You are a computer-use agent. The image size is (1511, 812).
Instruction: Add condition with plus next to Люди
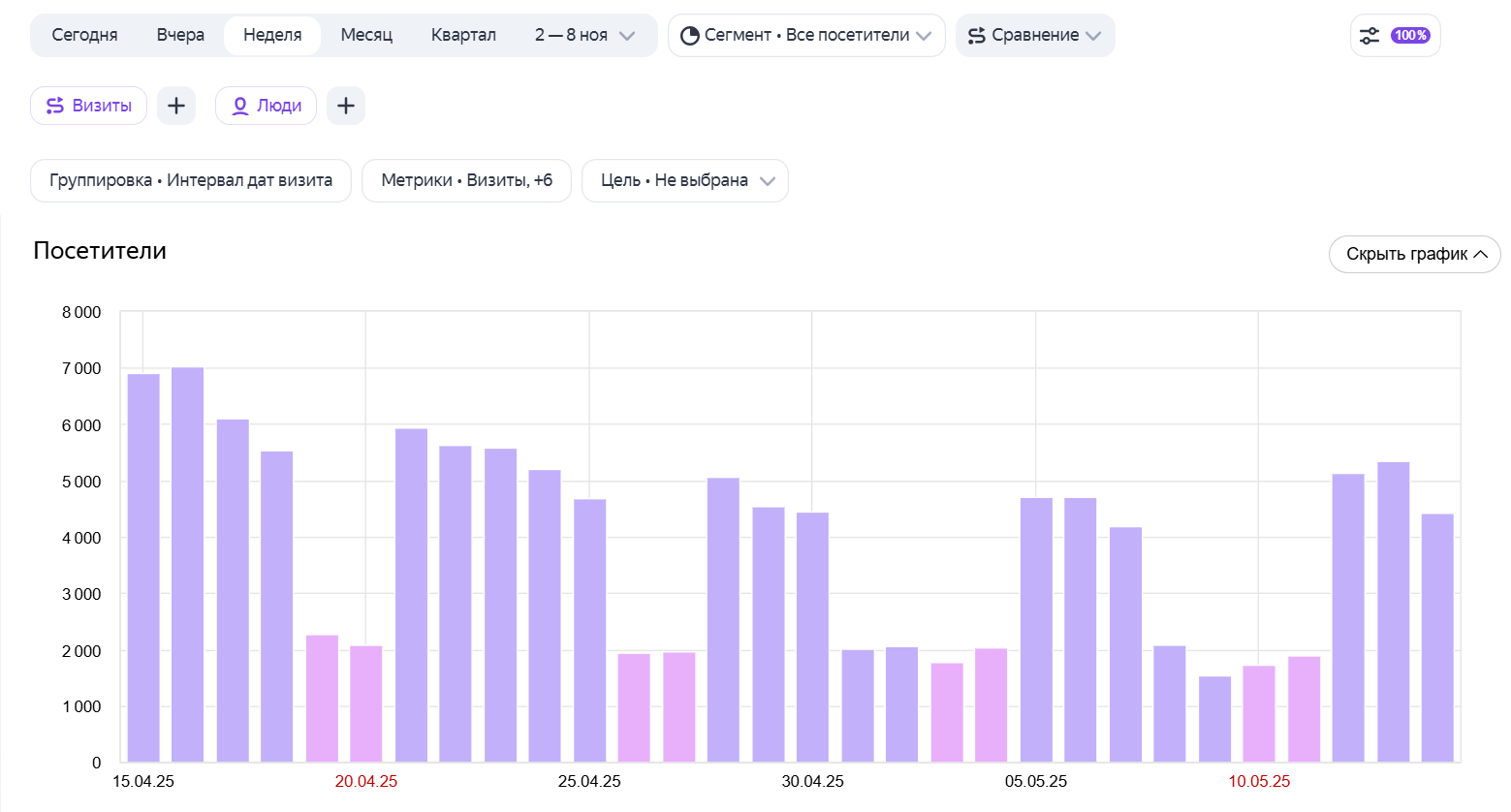346,106
